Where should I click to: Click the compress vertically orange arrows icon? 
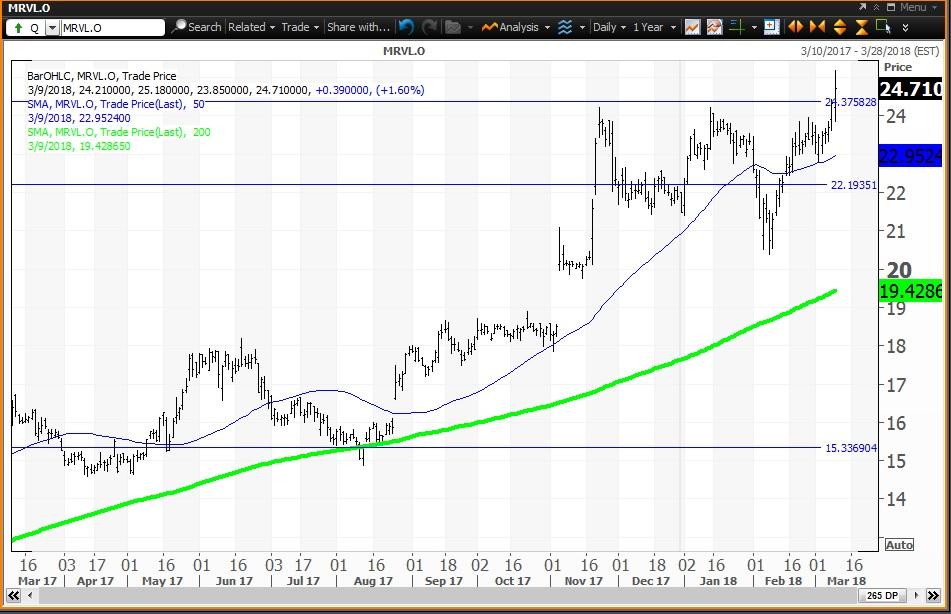coord(862,27)
